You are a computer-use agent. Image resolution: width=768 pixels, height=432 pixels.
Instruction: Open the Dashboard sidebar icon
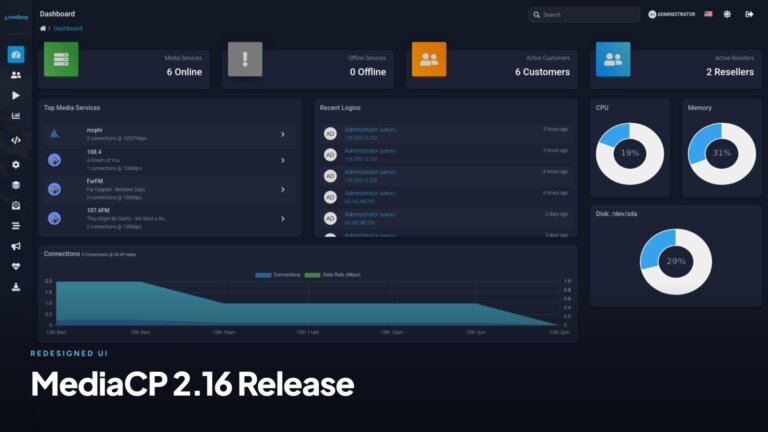coord(16,54)
